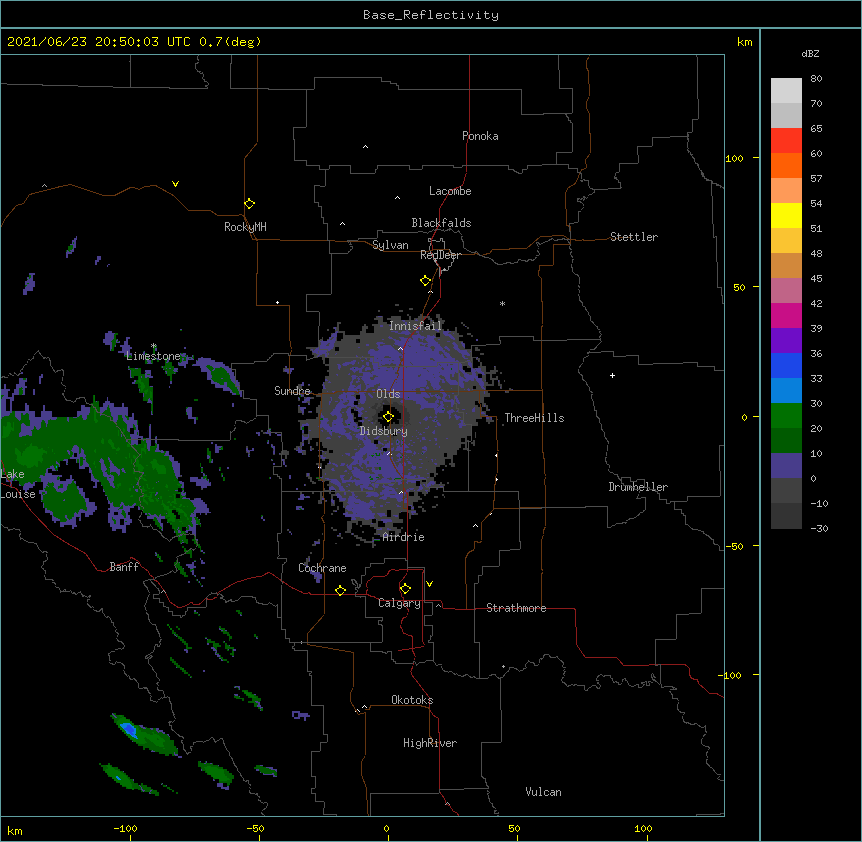This screenshot has height=842, width=862.
Task: Click the Calgary city label
Action: coord(399,603)
